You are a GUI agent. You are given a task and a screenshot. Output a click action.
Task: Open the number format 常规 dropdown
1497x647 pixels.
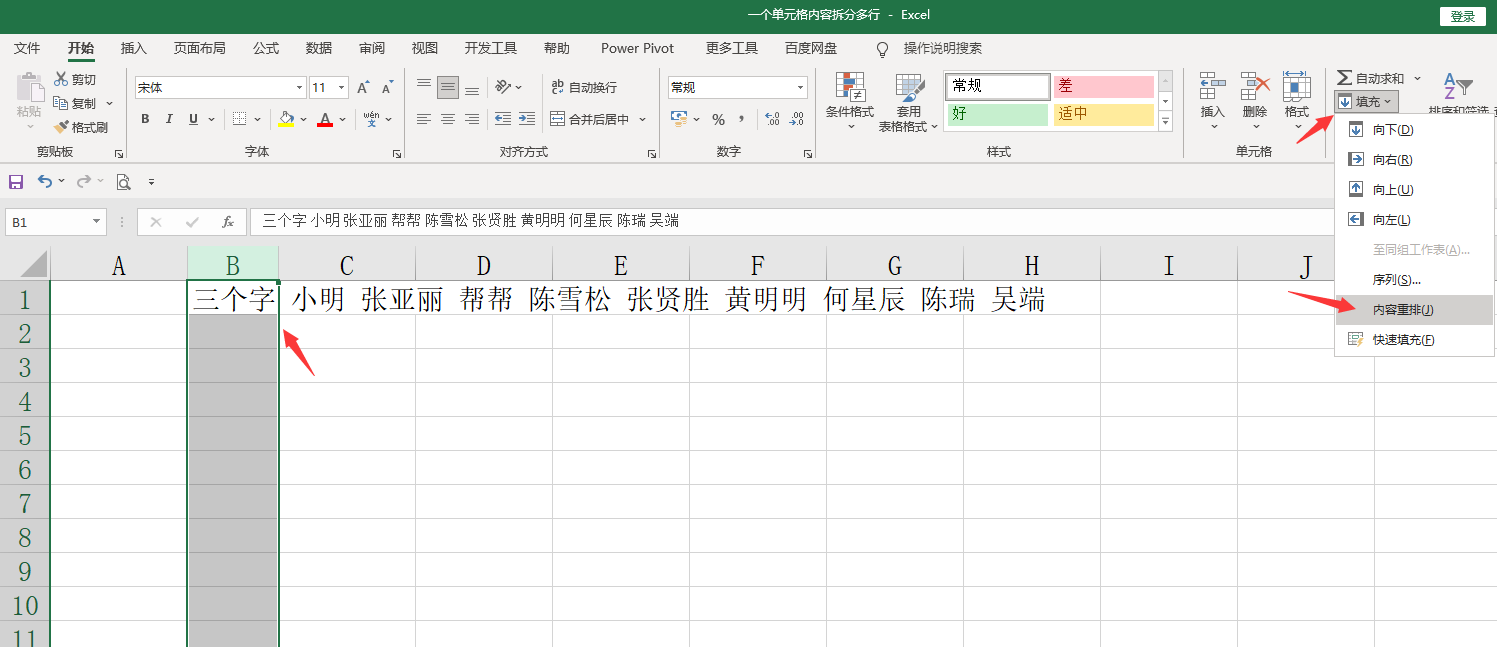pyautogui.click(x=800, y=88)
